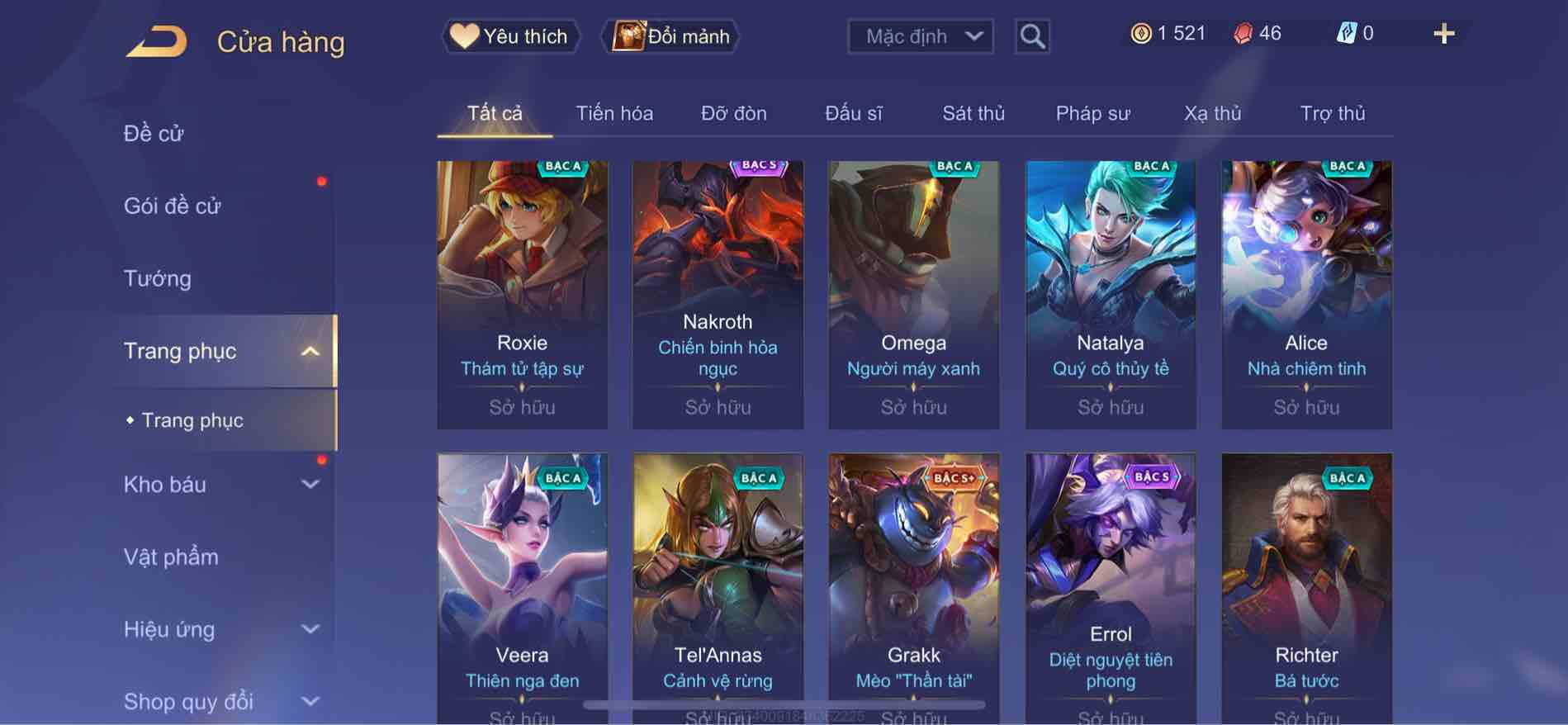Open the Tướng sidebar menu item

(x=158, y=278)
